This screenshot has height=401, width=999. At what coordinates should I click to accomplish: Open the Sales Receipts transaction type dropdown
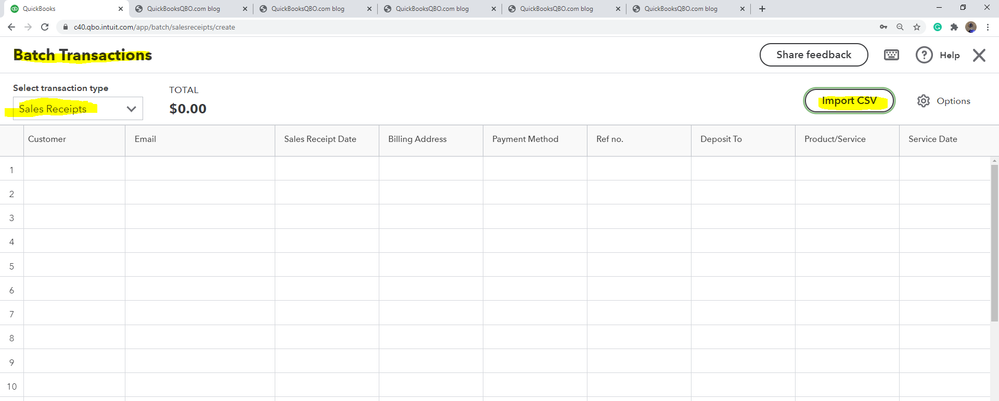pos(78,108)
